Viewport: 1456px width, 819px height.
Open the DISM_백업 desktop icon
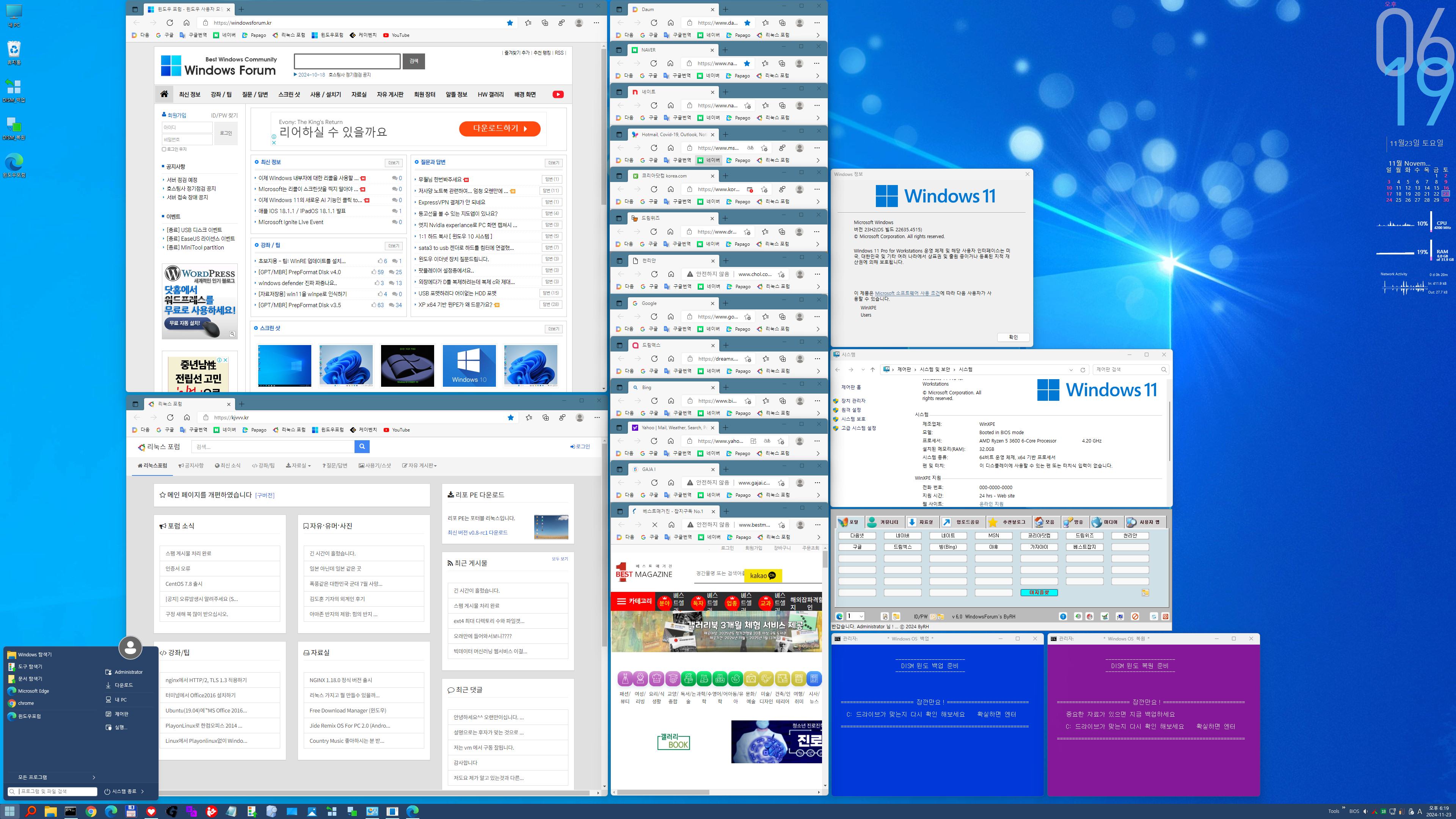14,90
